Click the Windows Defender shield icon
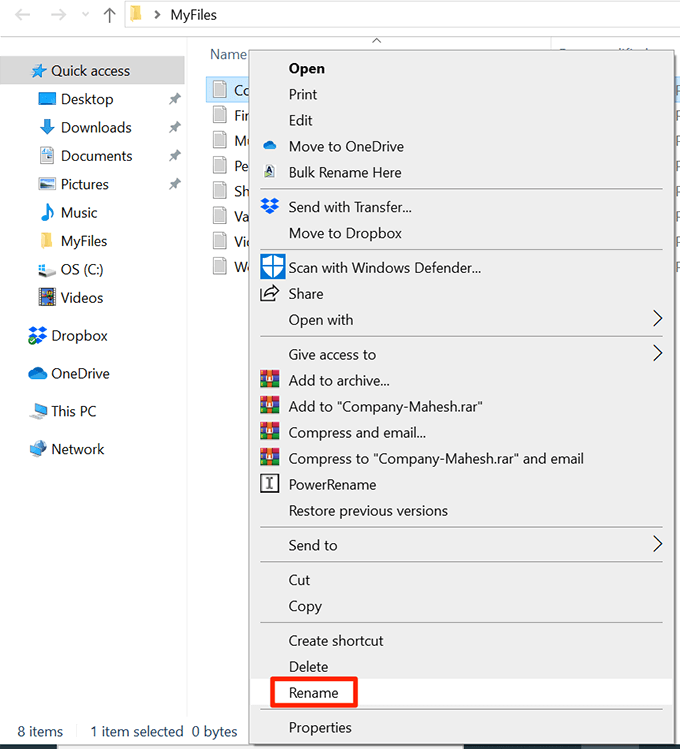 click(x=272, y=267)
